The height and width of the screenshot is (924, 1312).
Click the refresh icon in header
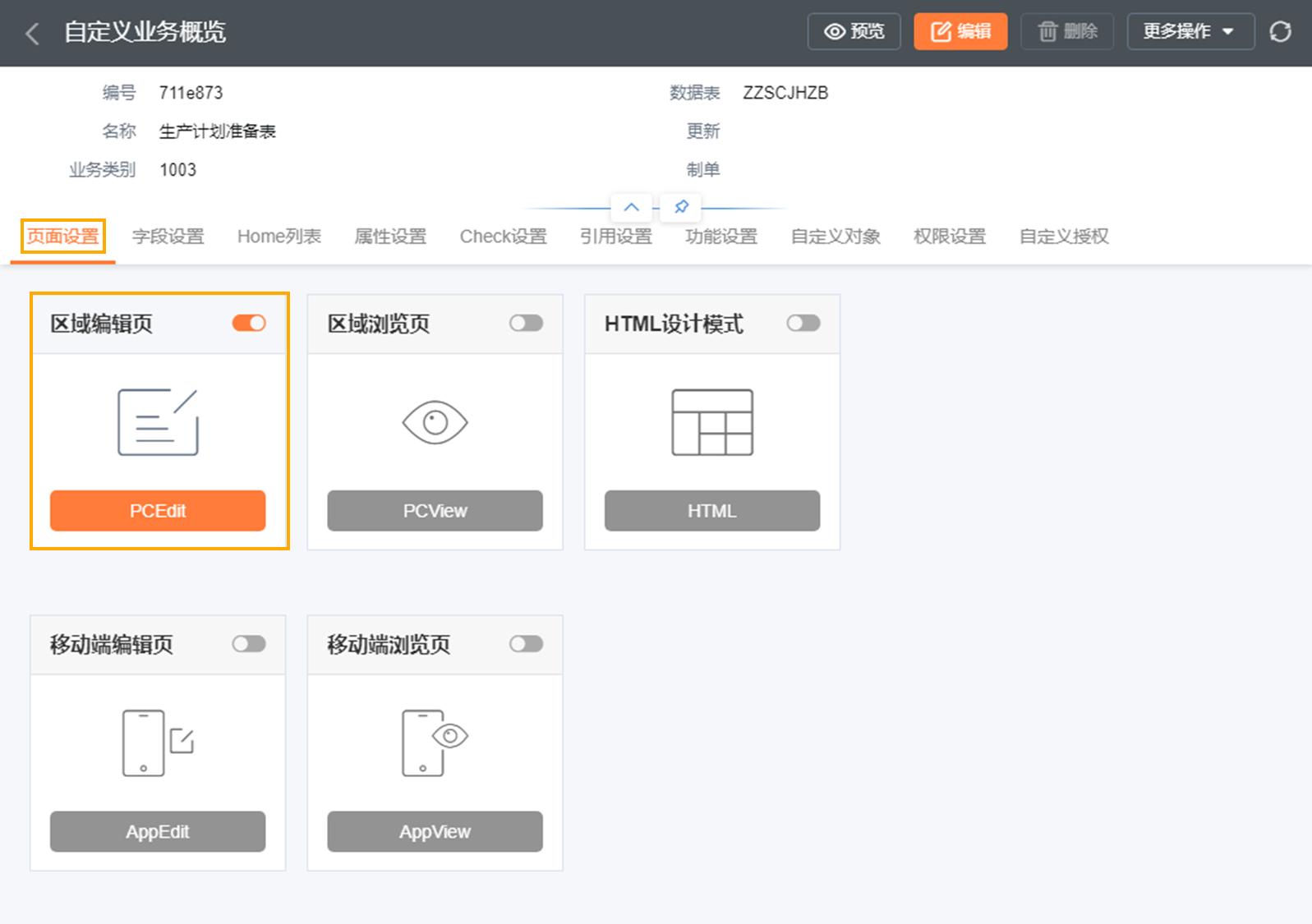pos(1280,31)
